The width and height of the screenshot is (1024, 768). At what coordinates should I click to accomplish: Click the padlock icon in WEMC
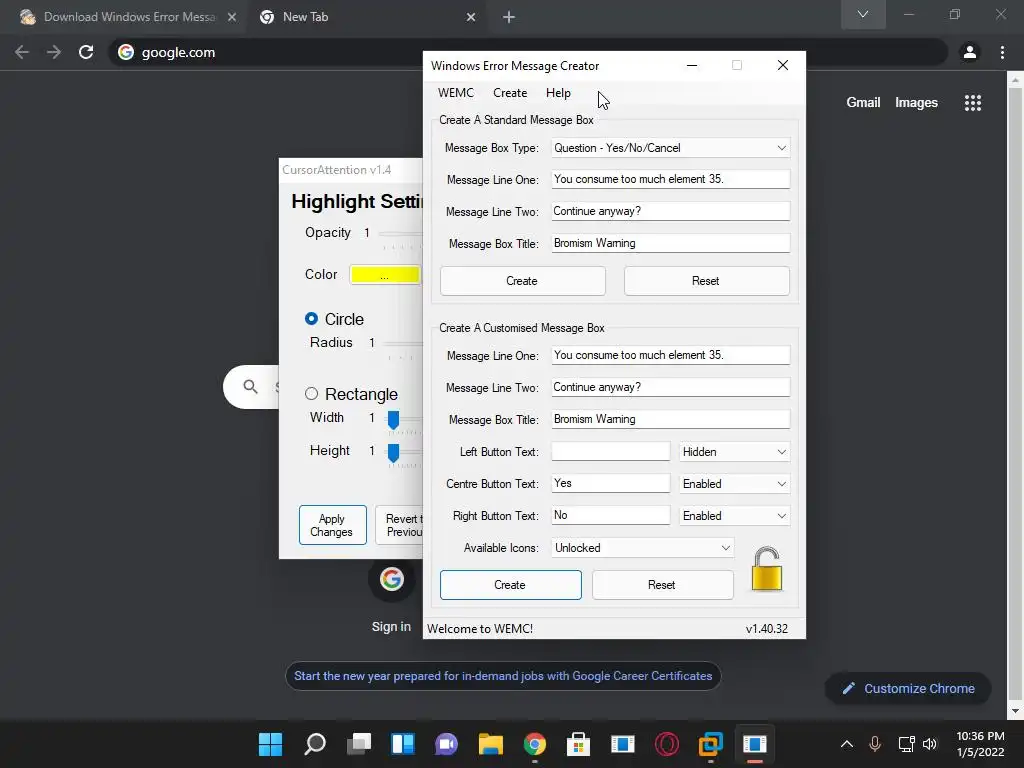767,569
